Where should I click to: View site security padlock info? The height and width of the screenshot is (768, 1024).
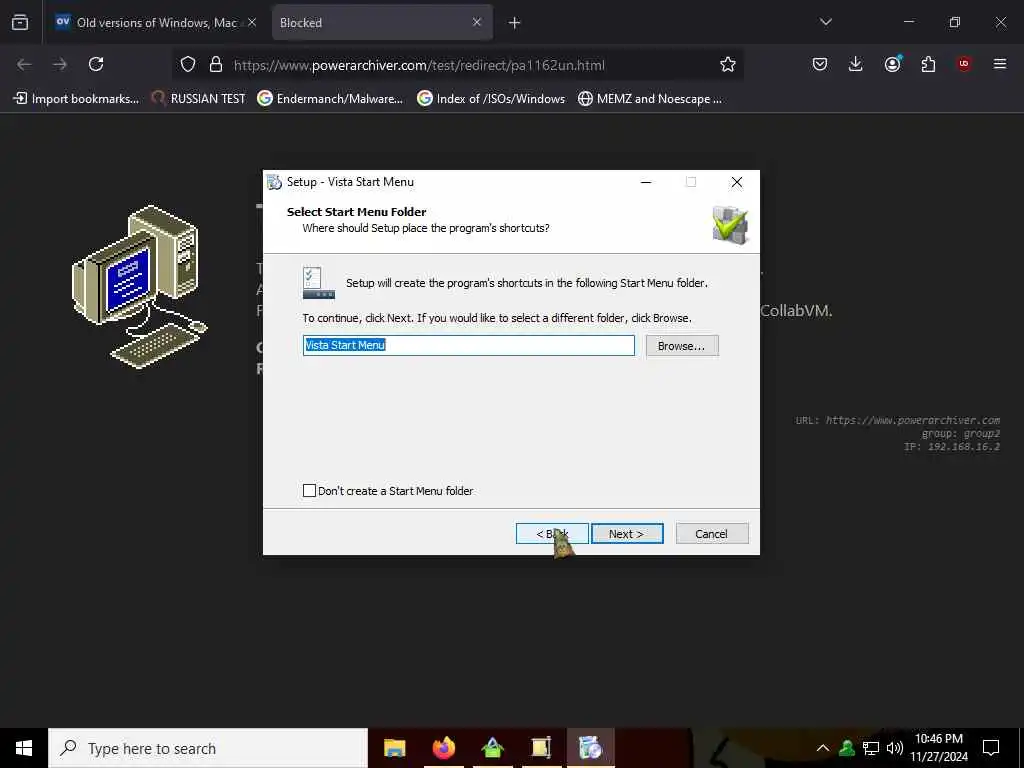(x=216, y=64)
